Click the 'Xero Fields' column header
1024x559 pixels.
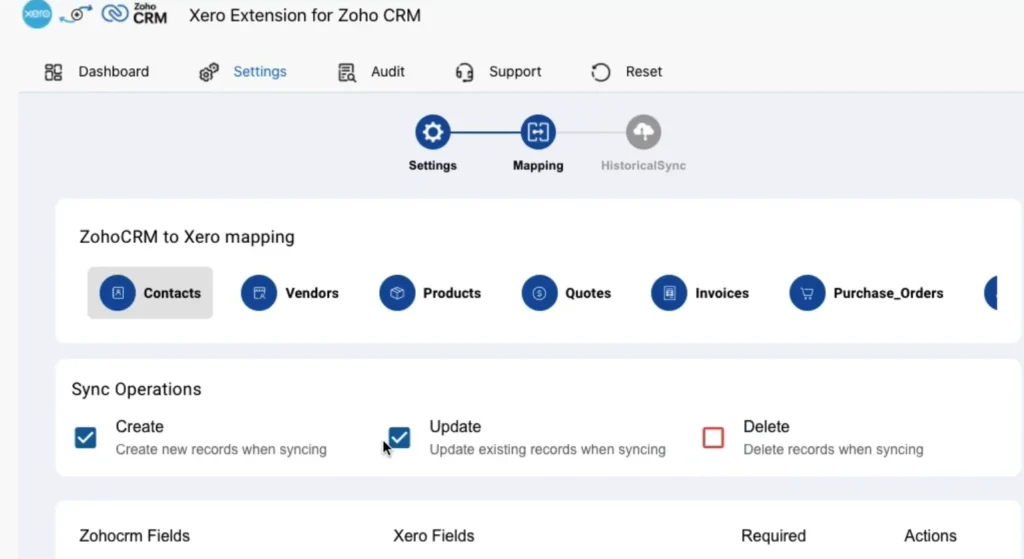pos(434,535)
